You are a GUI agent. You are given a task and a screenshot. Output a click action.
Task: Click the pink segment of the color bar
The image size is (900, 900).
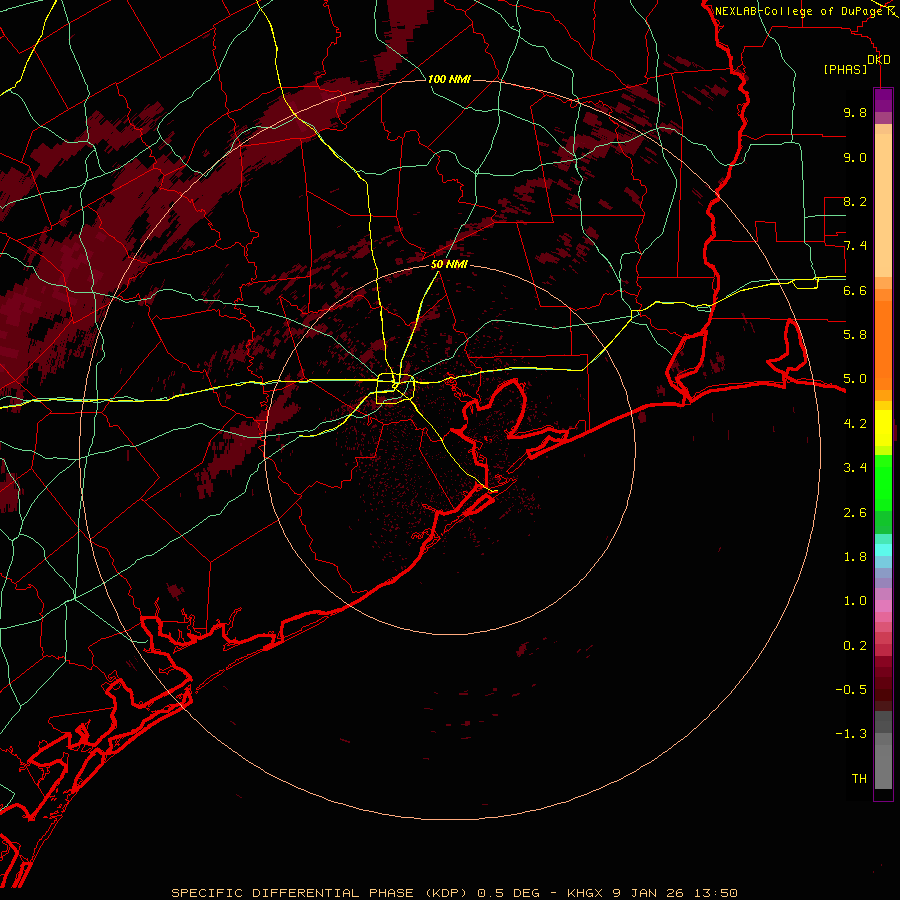(x=883, y=606)
